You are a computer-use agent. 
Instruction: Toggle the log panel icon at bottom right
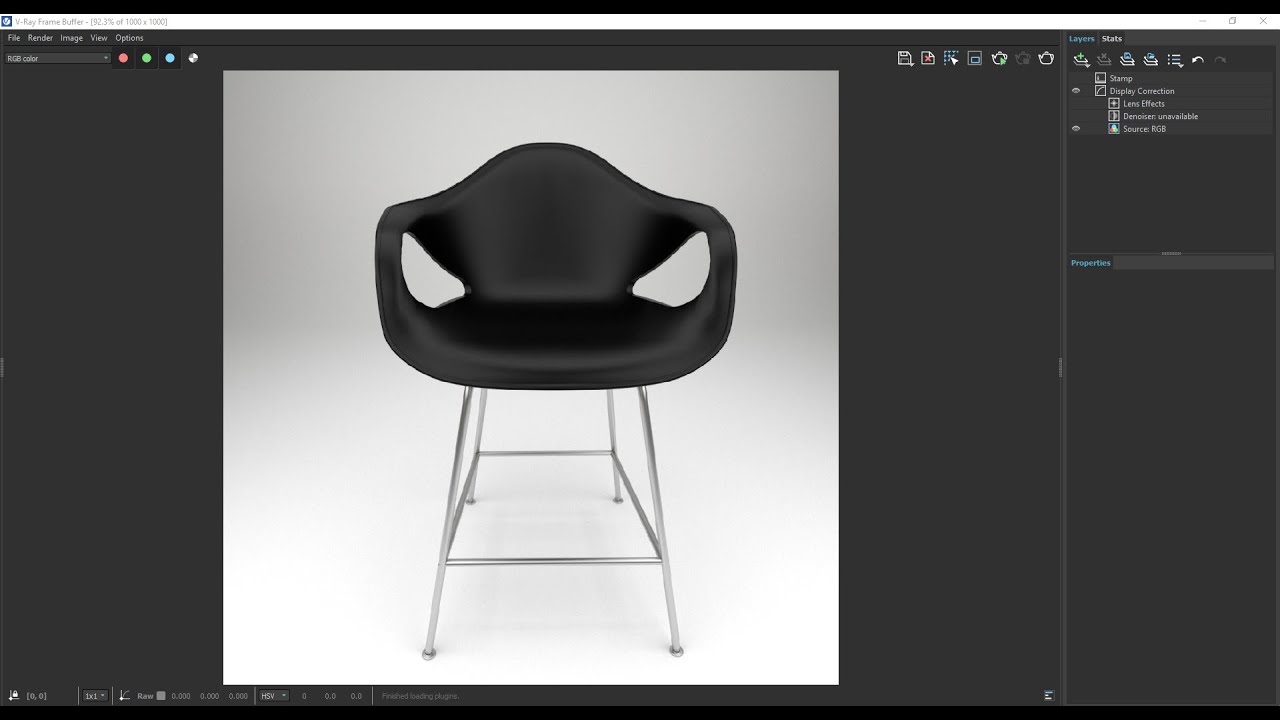1048,695
